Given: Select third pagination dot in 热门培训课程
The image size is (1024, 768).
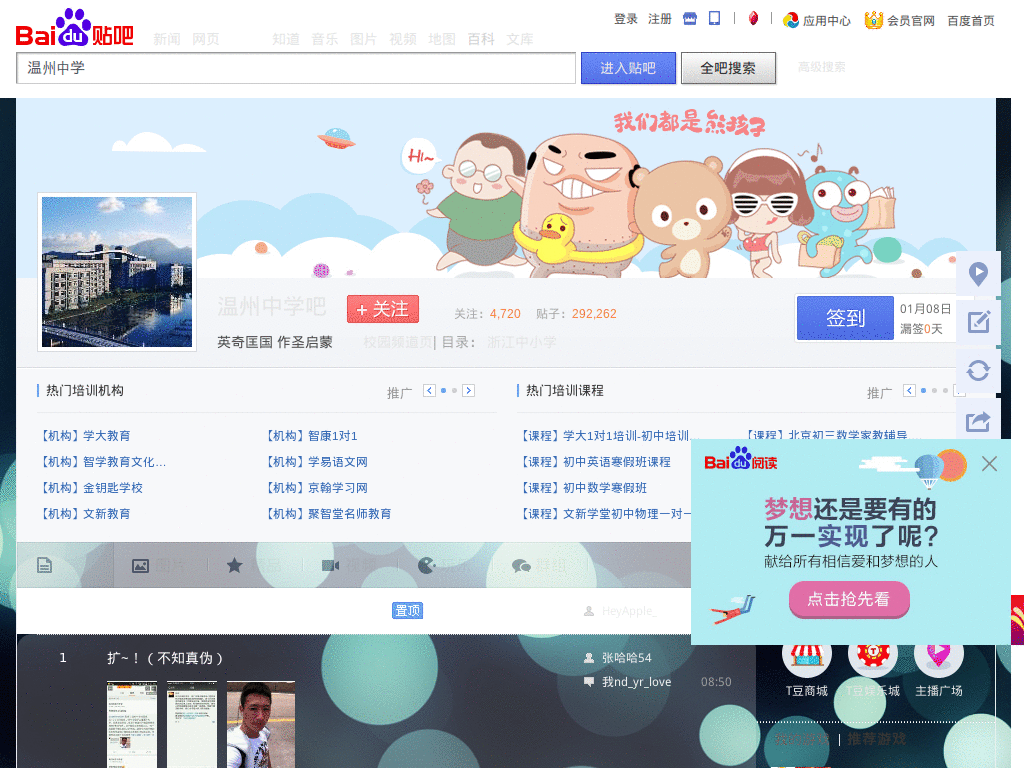Looking at the screenshot, I should click(945, 391).
